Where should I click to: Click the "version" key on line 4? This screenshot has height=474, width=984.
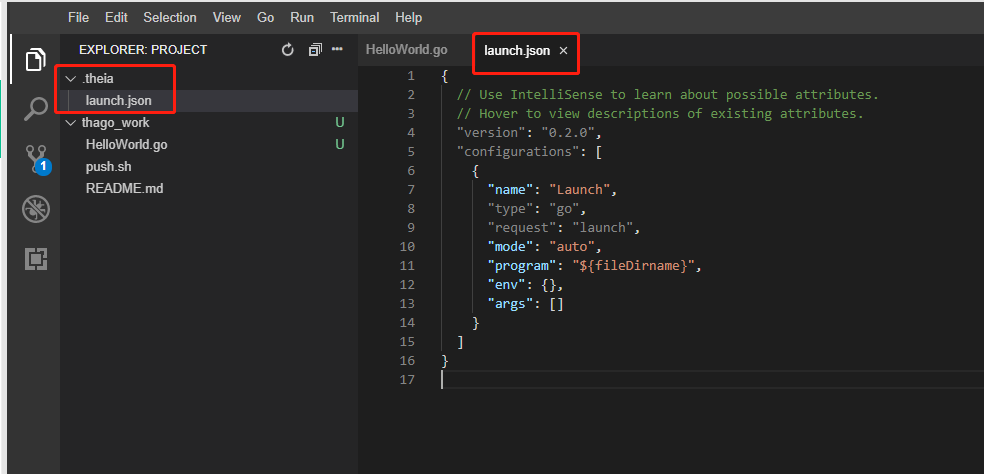tap(491, 133)
